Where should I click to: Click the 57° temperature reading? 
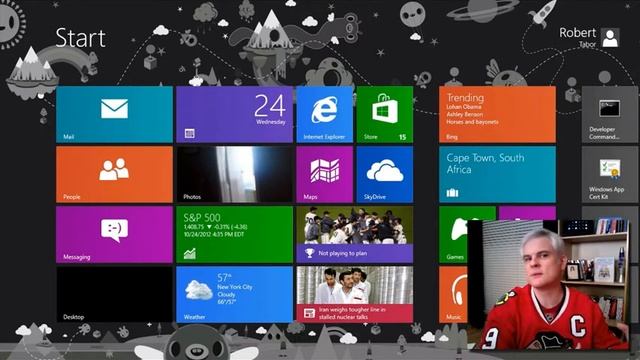click(224, 278)
